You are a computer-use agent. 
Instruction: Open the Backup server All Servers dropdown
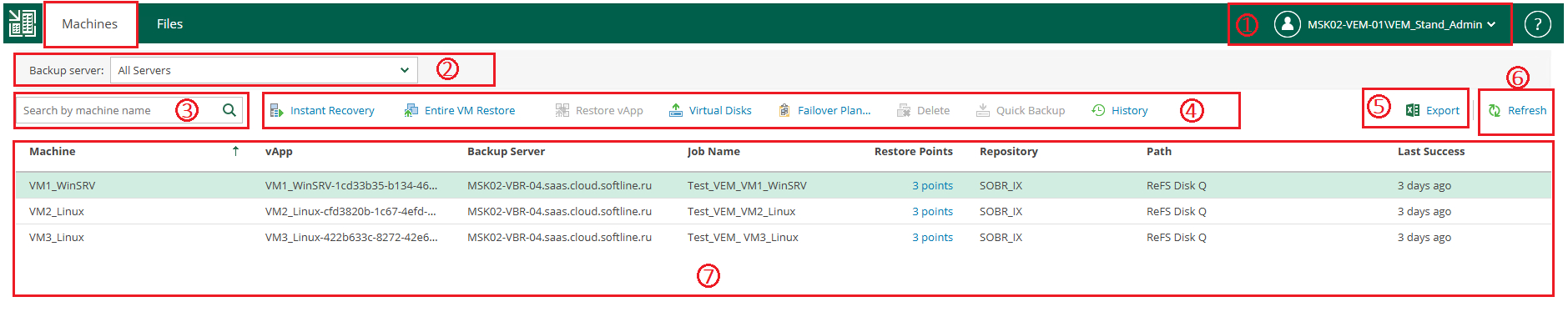pos(264,70)
